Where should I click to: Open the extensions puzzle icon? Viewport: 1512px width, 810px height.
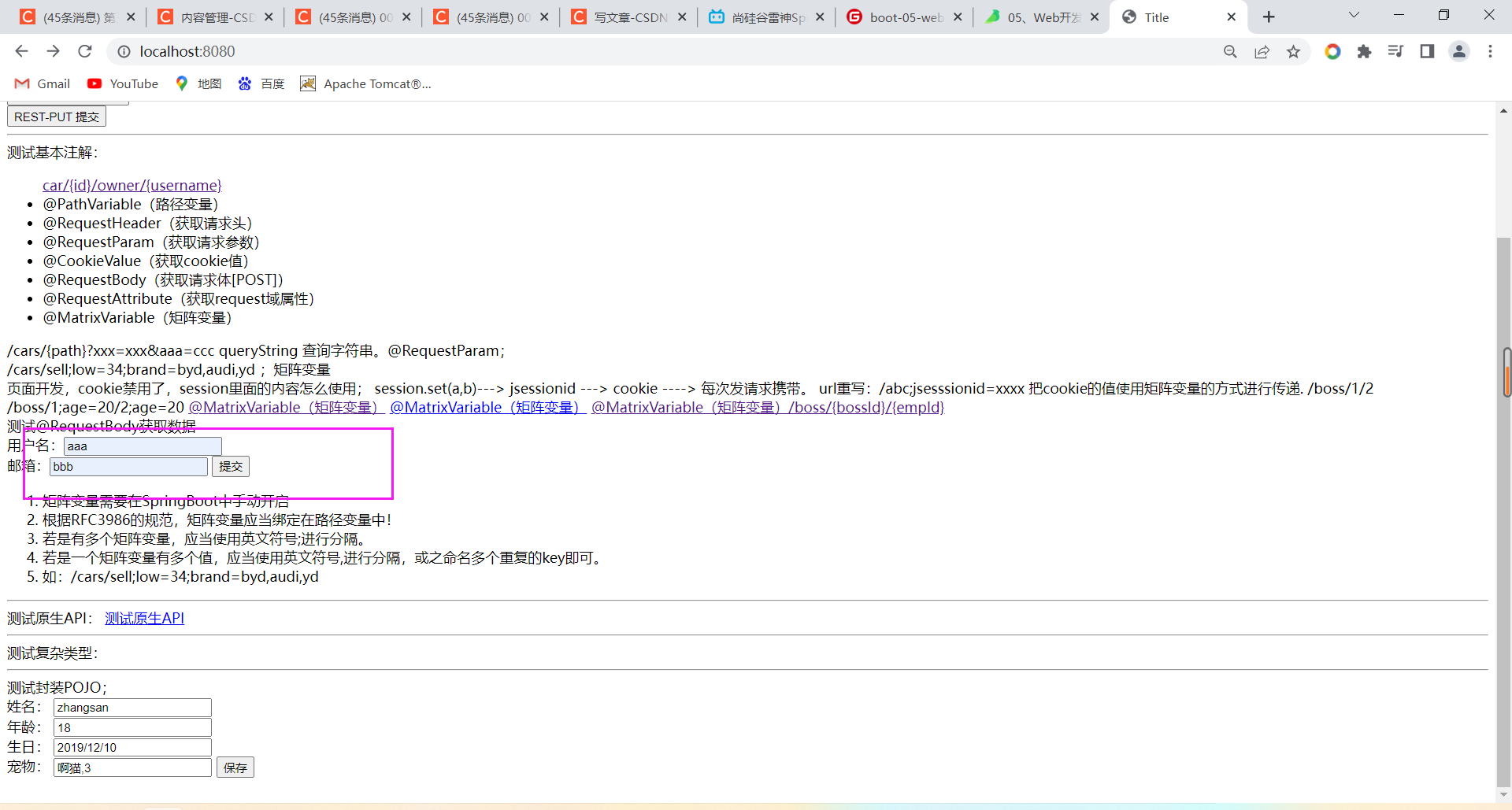pos(1365,51)
